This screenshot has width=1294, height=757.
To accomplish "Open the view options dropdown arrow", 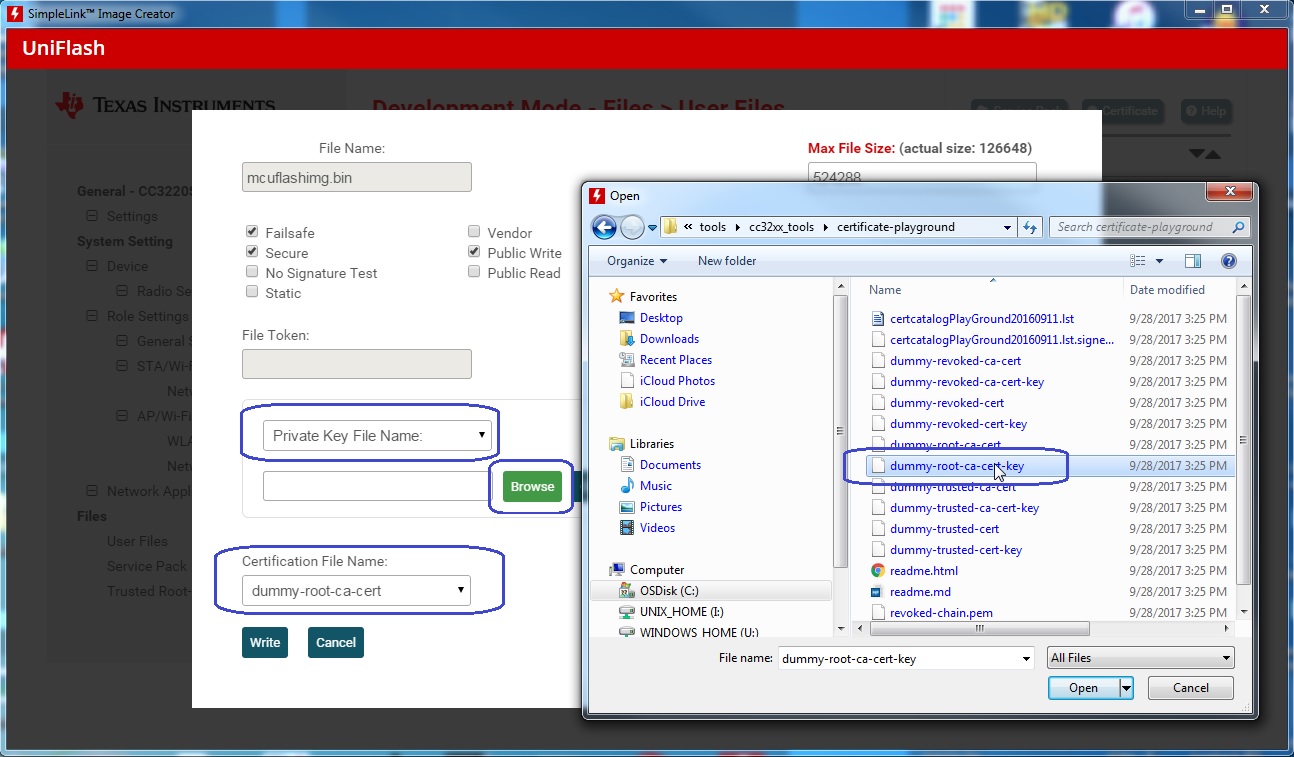I will tap(1160, 261).
